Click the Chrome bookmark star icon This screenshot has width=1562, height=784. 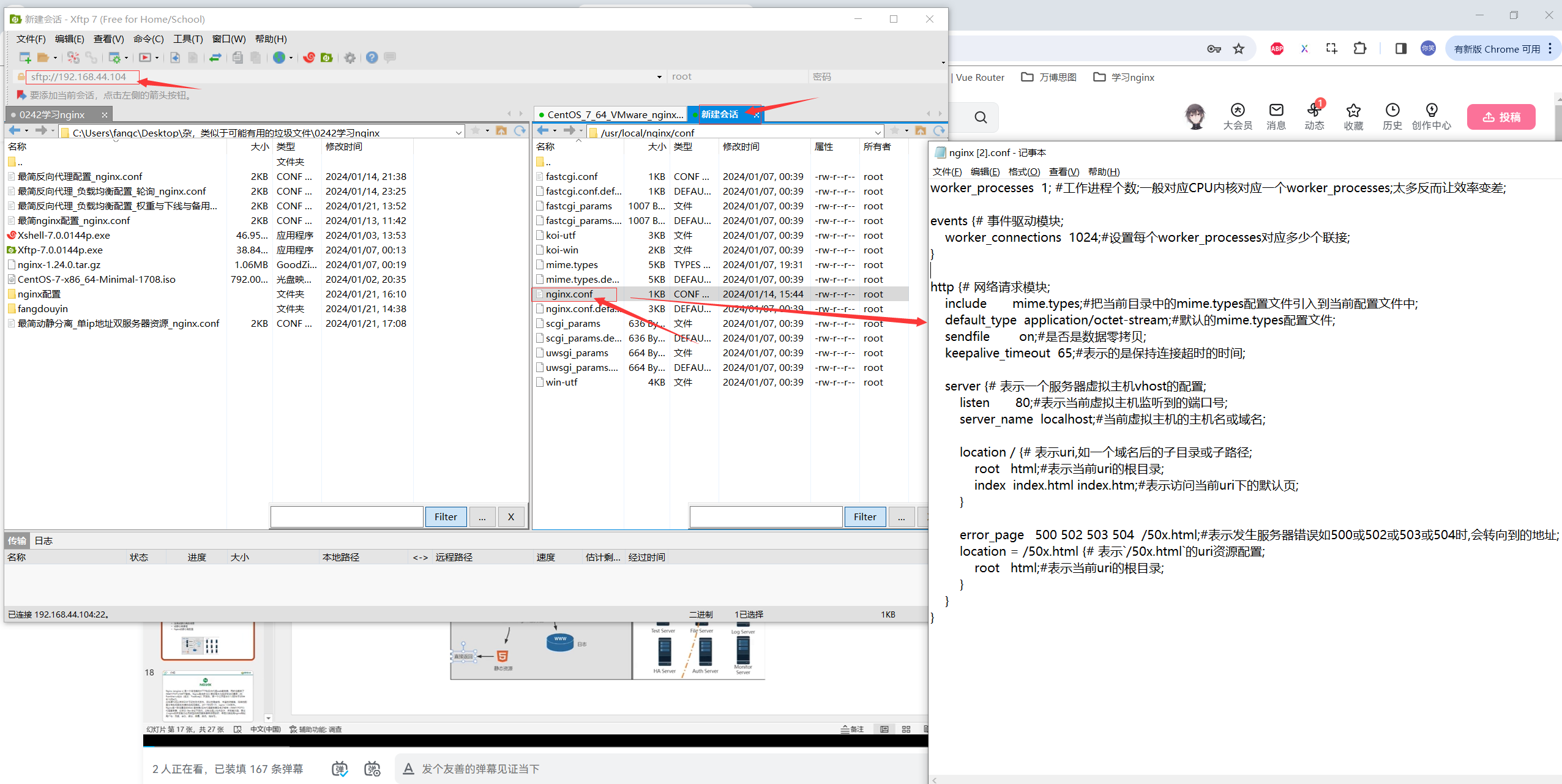pos(1239,49)
